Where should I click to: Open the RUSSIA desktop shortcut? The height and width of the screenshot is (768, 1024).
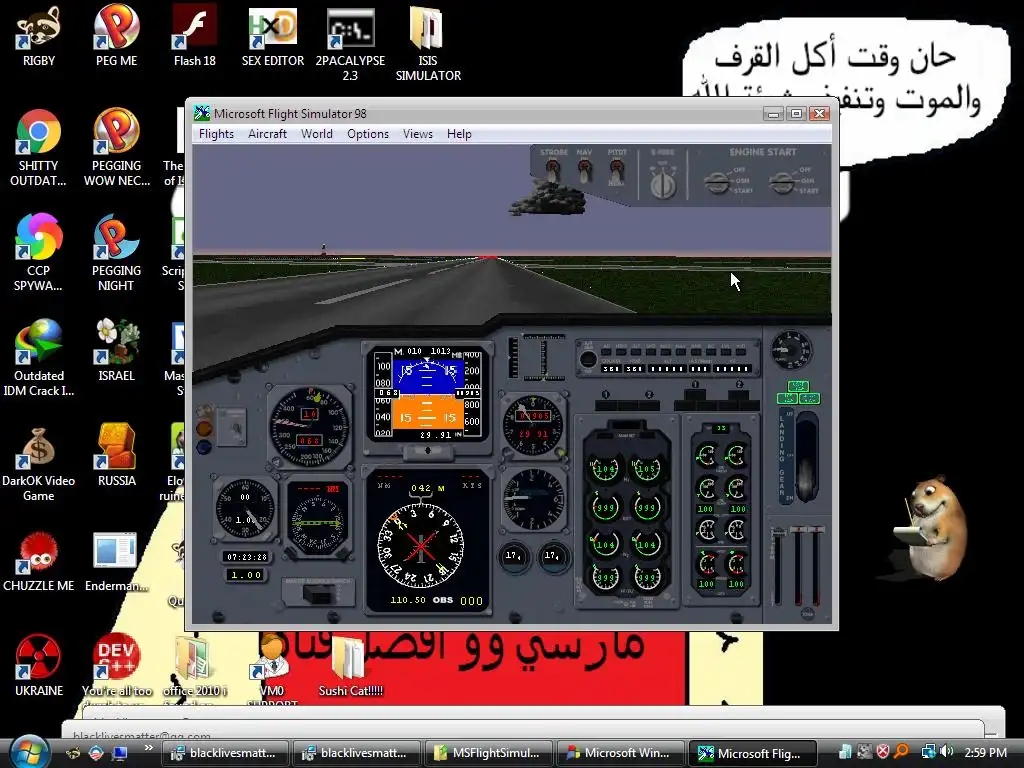[116, 455]
